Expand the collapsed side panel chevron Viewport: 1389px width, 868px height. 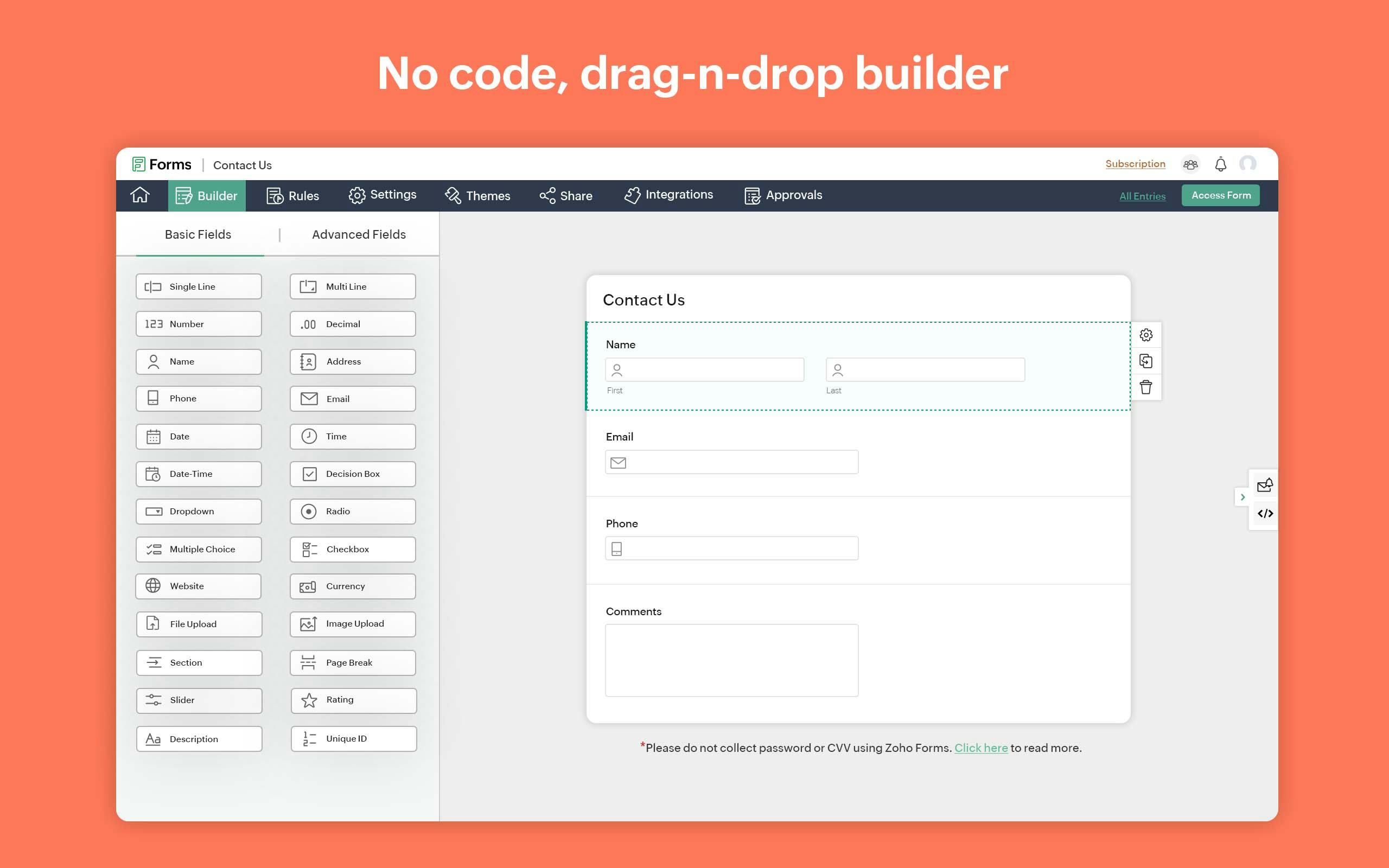1243,496
